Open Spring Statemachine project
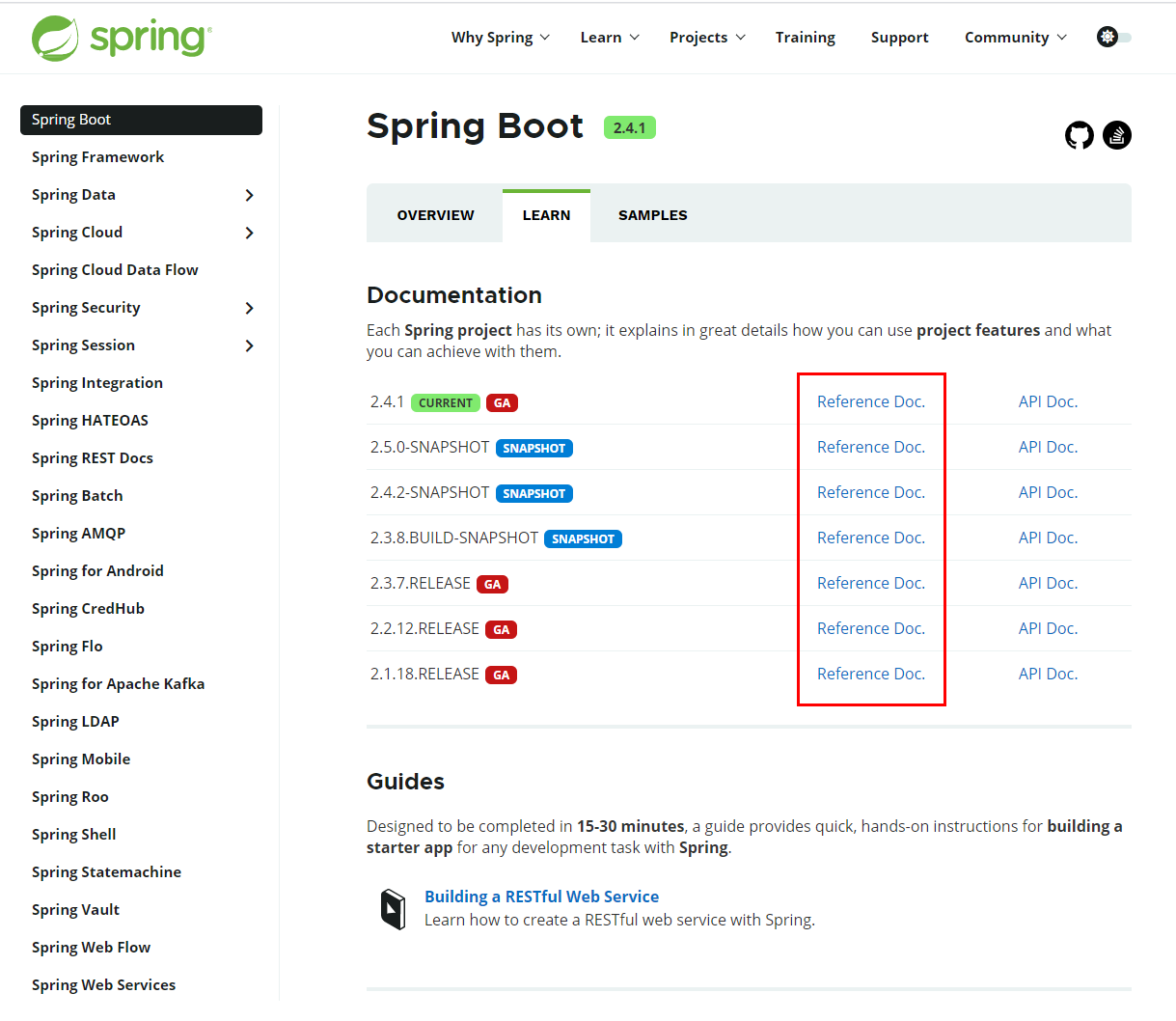This screenshot has height=1021, width=1176. (x=106, y=872)
